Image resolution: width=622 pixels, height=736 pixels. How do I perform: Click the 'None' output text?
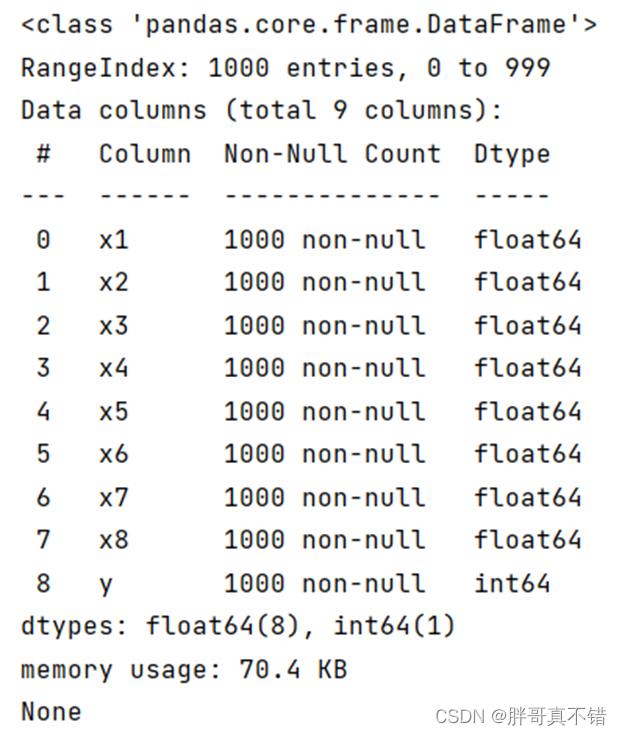coord(51,712)
